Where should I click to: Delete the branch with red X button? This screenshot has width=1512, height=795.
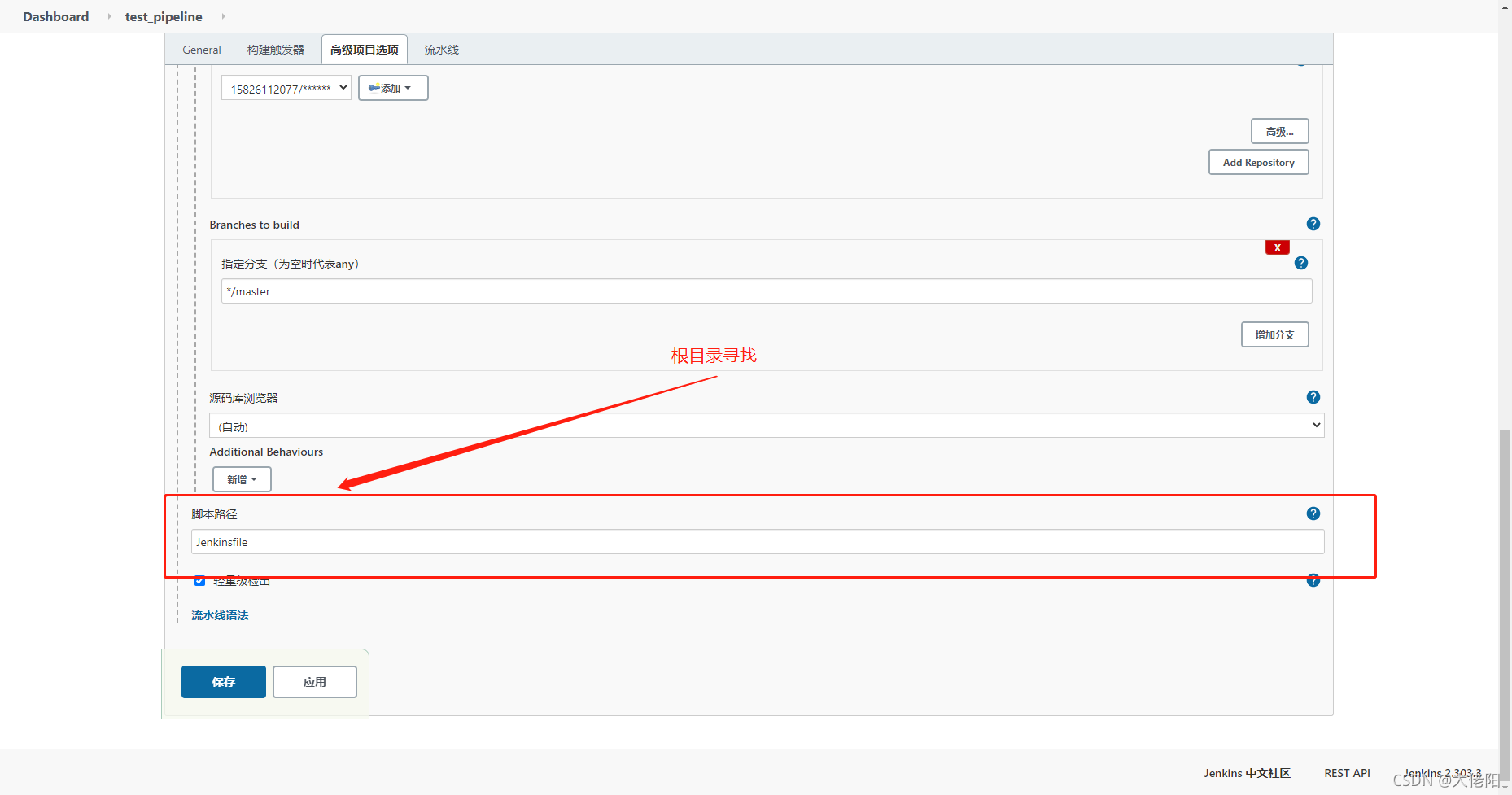[x=1277, y=247]
